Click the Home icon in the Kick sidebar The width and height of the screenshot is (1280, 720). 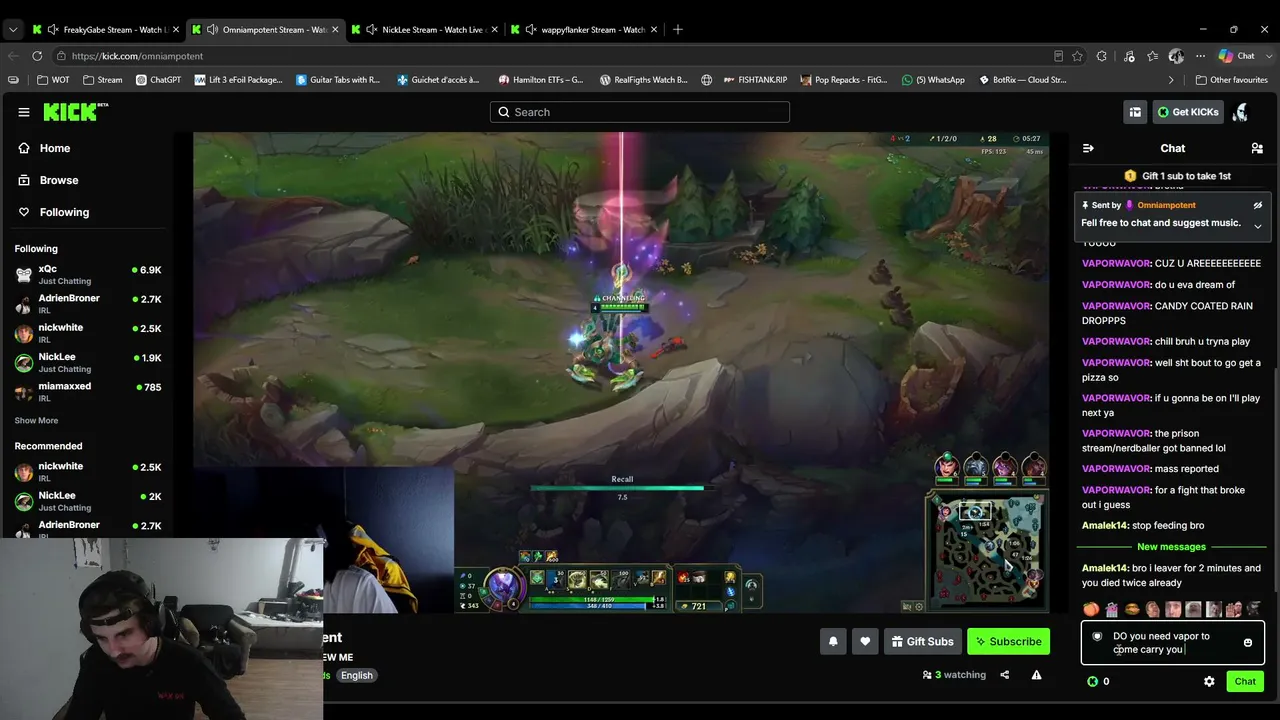coord(24,148)
